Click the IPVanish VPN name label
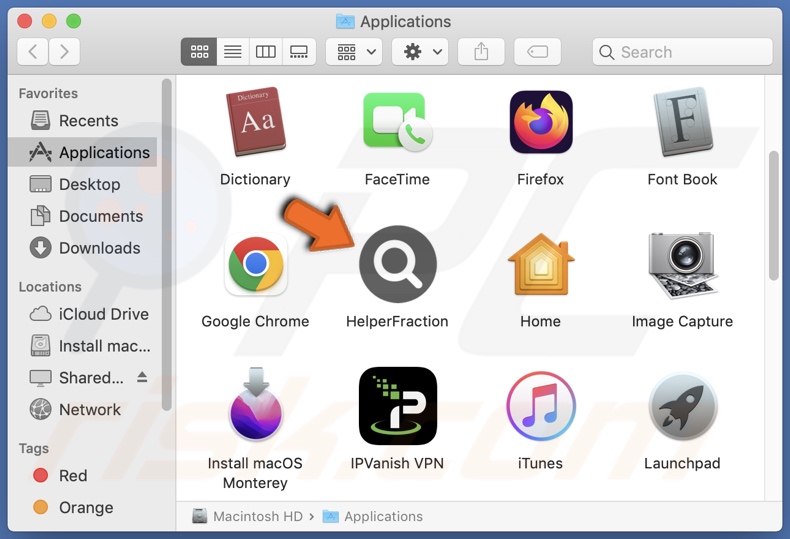 (398, 463)
